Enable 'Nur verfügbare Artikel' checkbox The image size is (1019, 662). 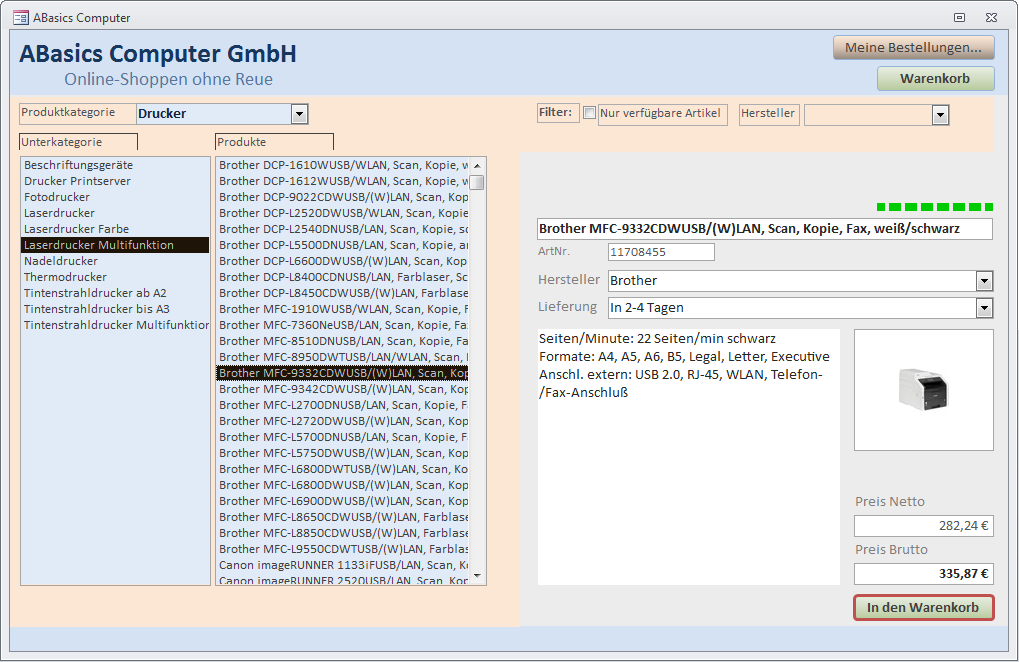(589, 113)
